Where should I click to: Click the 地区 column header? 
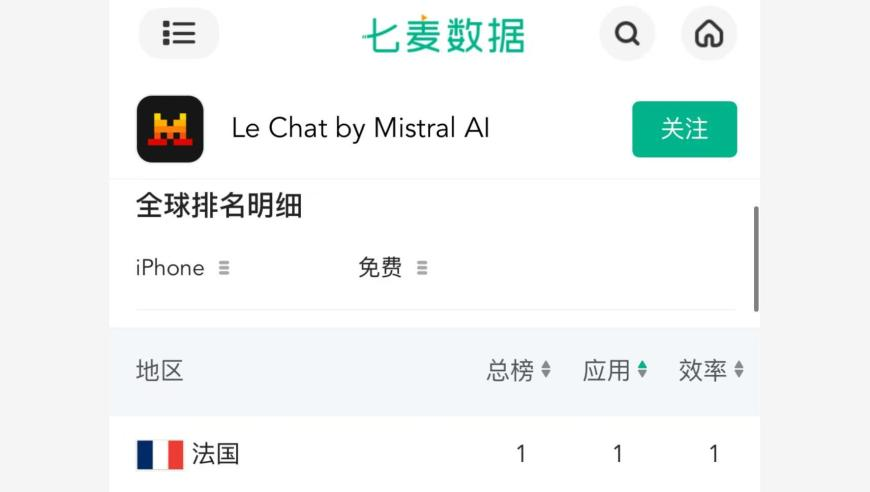coord(160,370)
